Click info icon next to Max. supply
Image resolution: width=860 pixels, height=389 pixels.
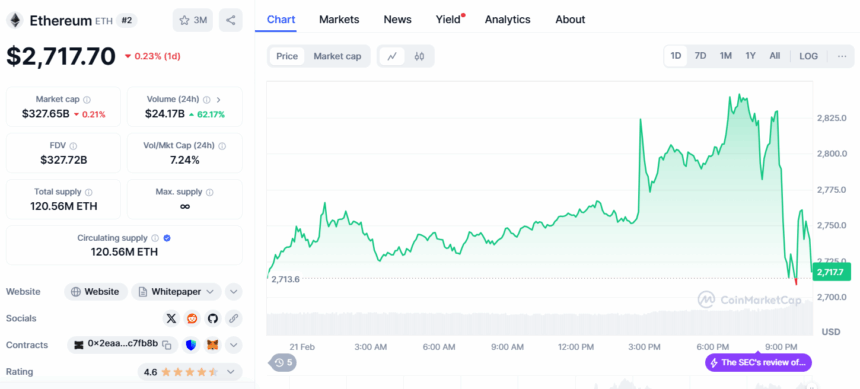[x=210, y=193]
